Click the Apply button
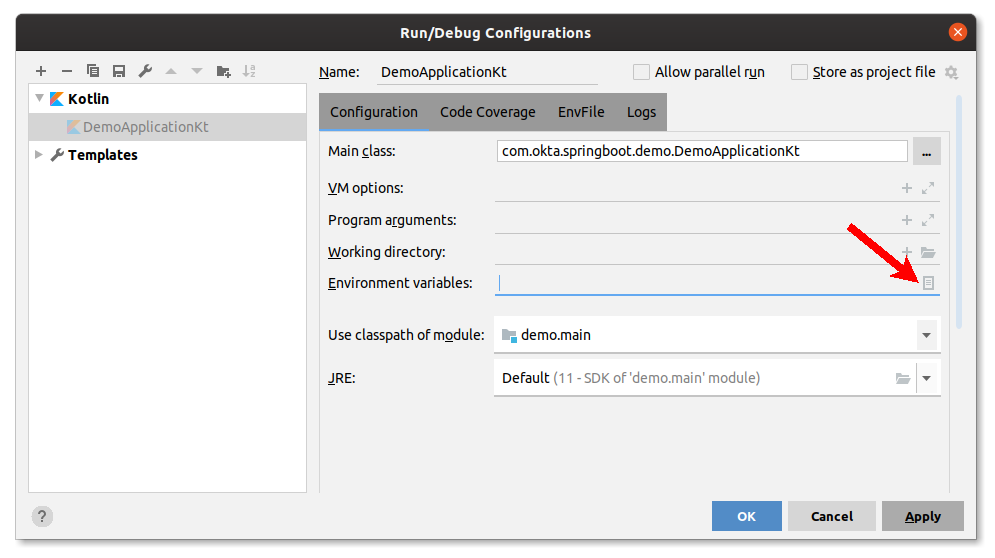 (x=922, y=516)
